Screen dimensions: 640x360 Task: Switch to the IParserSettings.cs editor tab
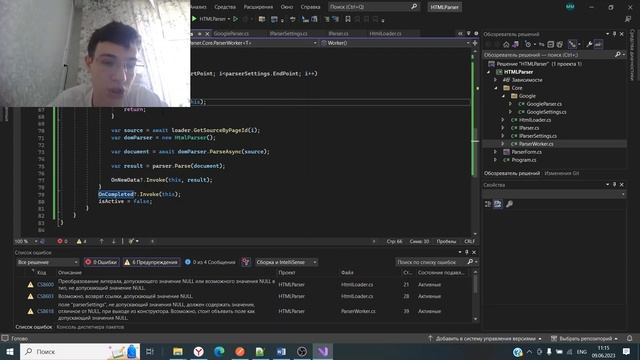288,33
